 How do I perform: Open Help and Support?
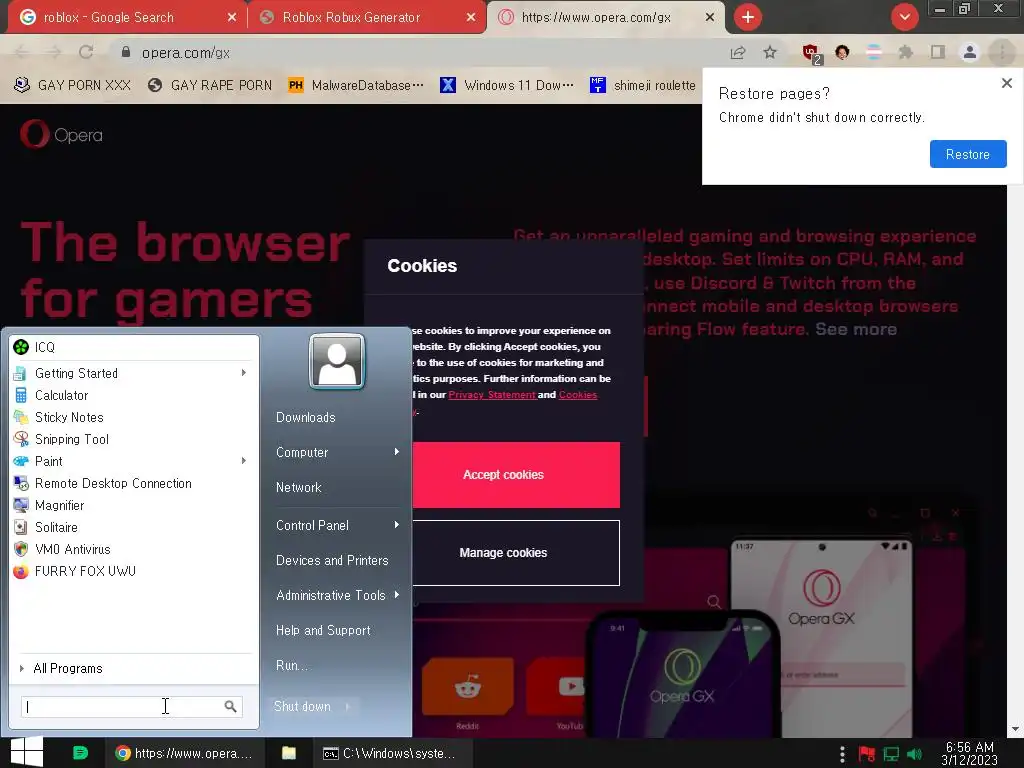pyautogui.click(x=323, y=630)
